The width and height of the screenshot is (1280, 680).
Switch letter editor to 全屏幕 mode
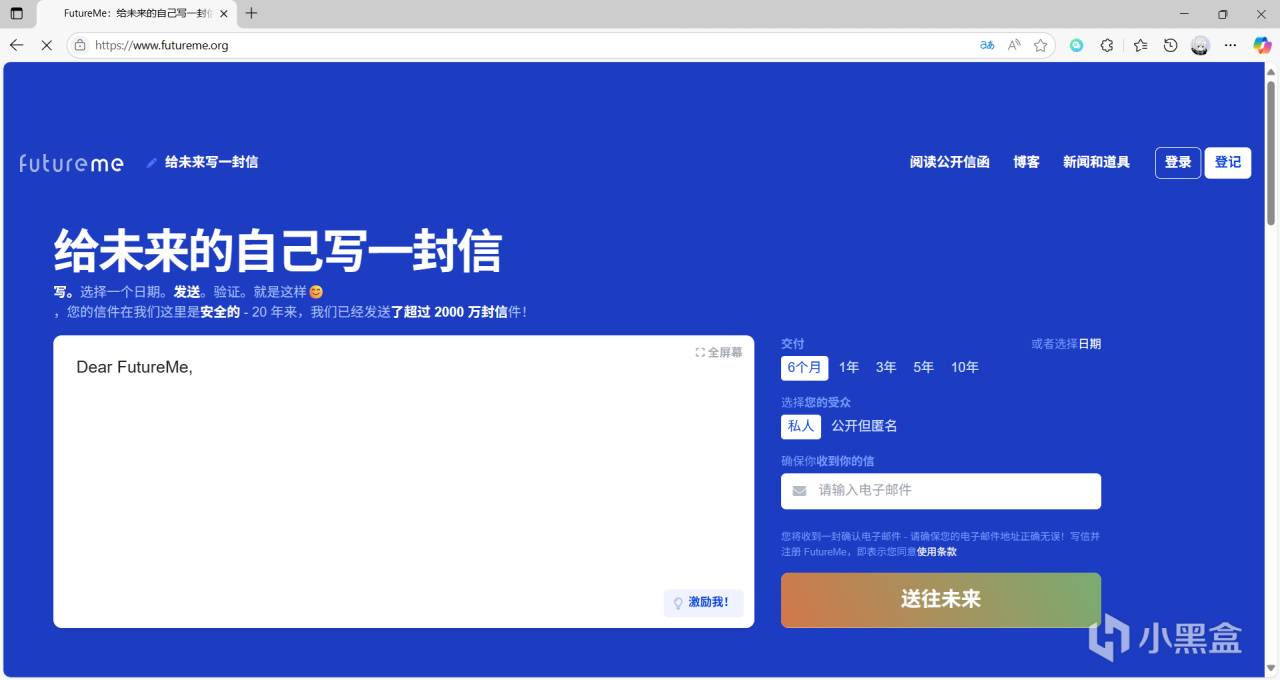(x=719, y=352)
